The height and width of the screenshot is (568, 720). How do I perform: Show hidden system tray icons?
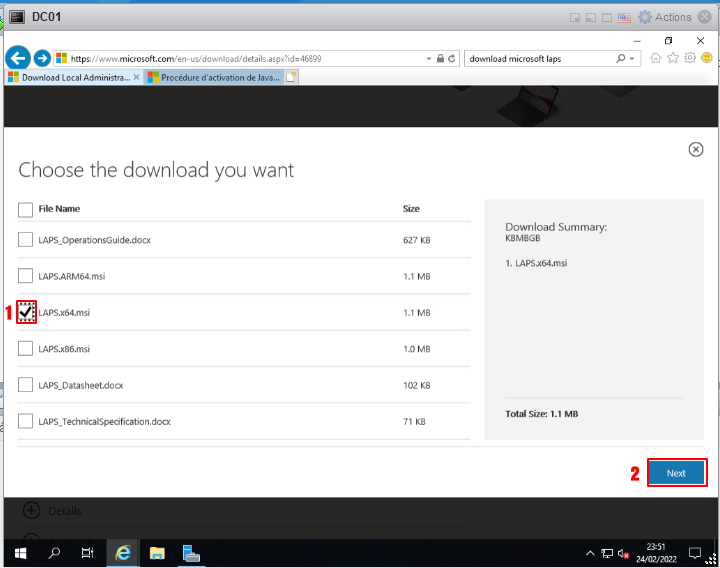coord(590,553)
